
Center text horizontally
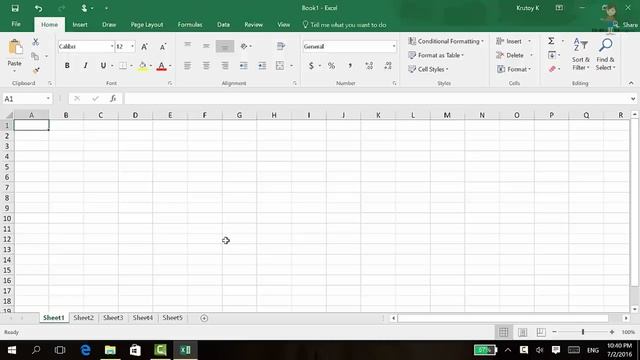[206, 65]
